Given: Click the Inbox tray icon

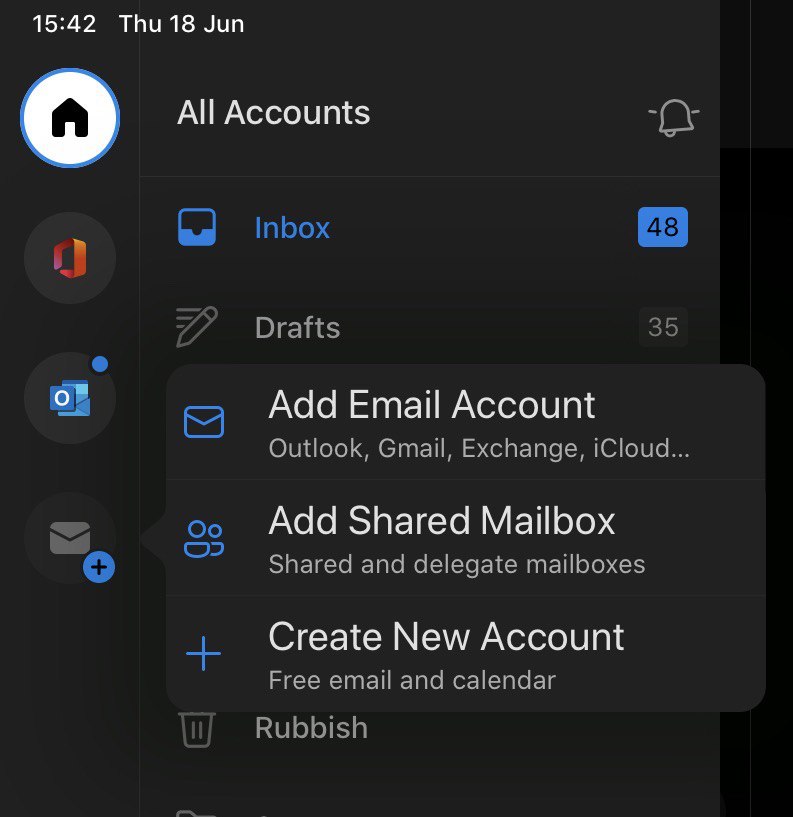Looking at the screenshot, I should [x=197, y=227].
